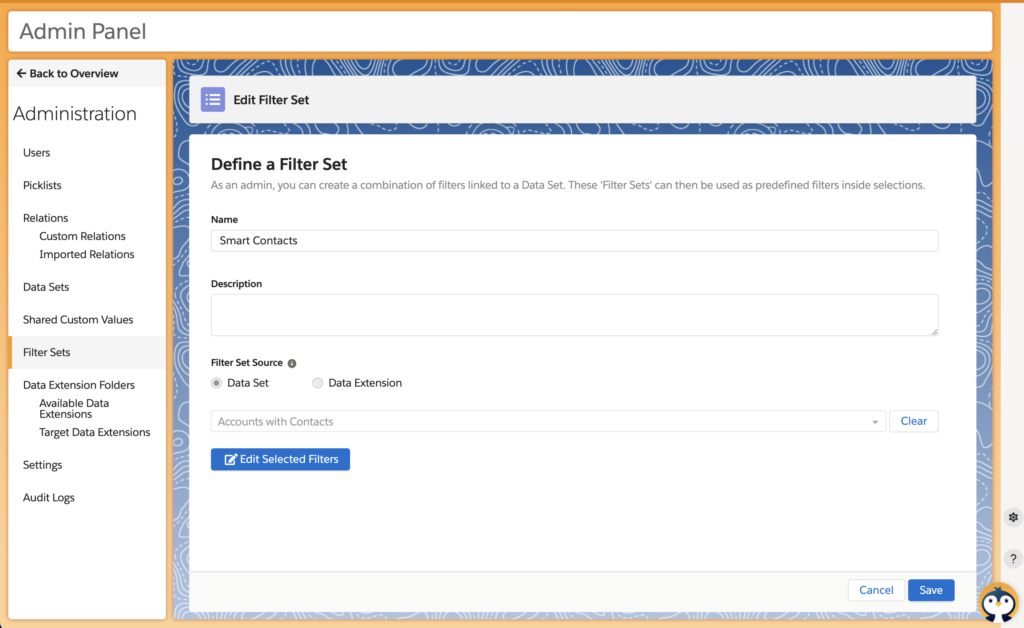Screen dimensions: 1024x628
Task: Open Imported Relations page
Action: pyautogui.click(x=86, y=255)
